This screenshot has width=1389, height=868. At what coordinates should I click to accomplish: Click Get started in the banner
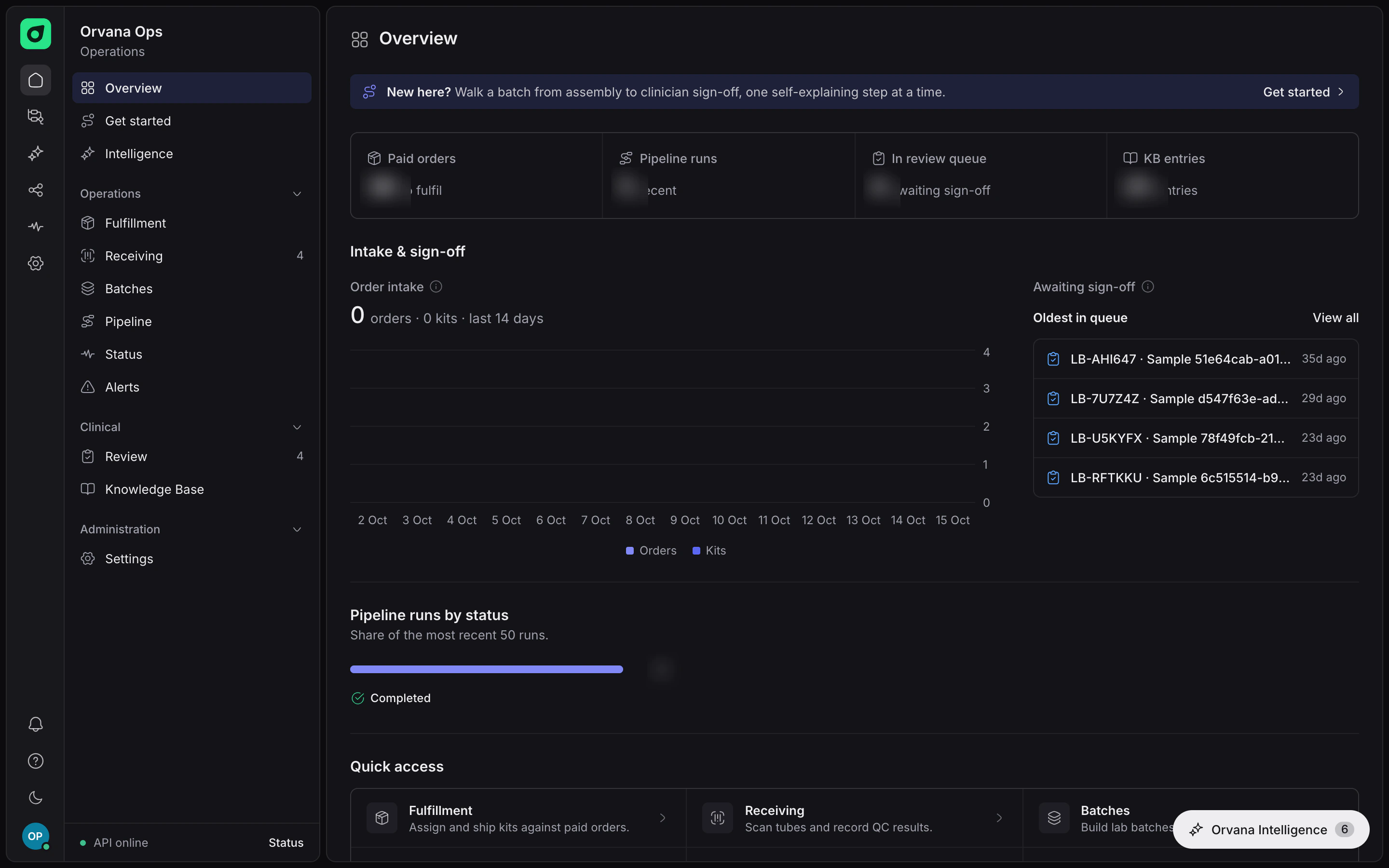pos(1303,92)
